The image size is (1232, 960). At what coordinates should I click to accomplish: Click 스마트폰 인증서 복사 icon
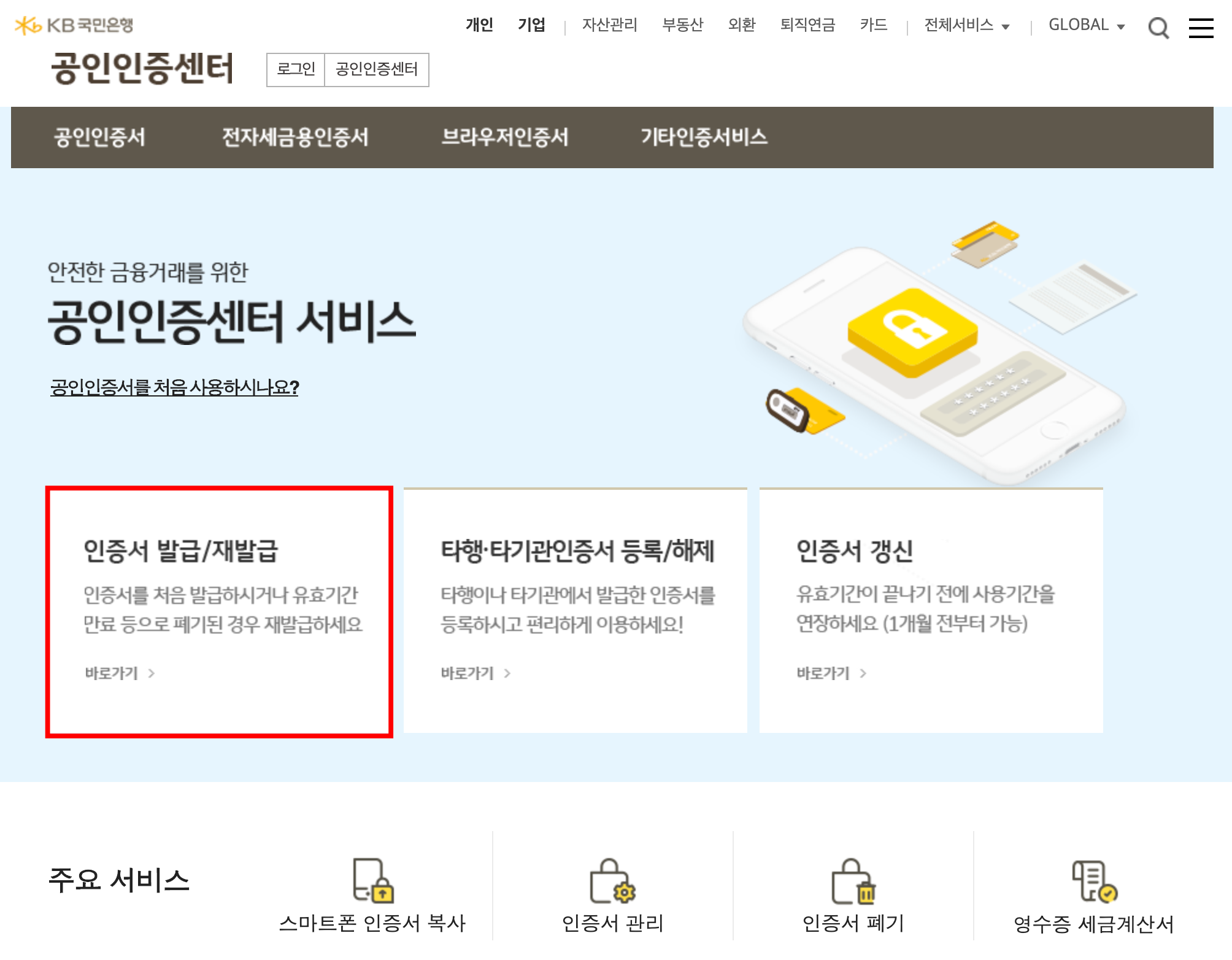372,881
